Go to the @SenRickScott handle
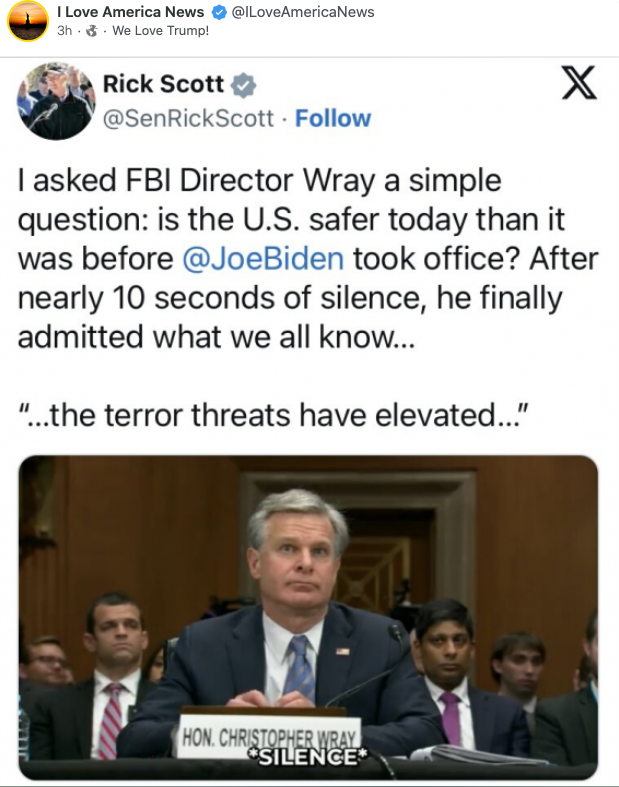This screenshot has width=619, height=787. click(188, 118)
